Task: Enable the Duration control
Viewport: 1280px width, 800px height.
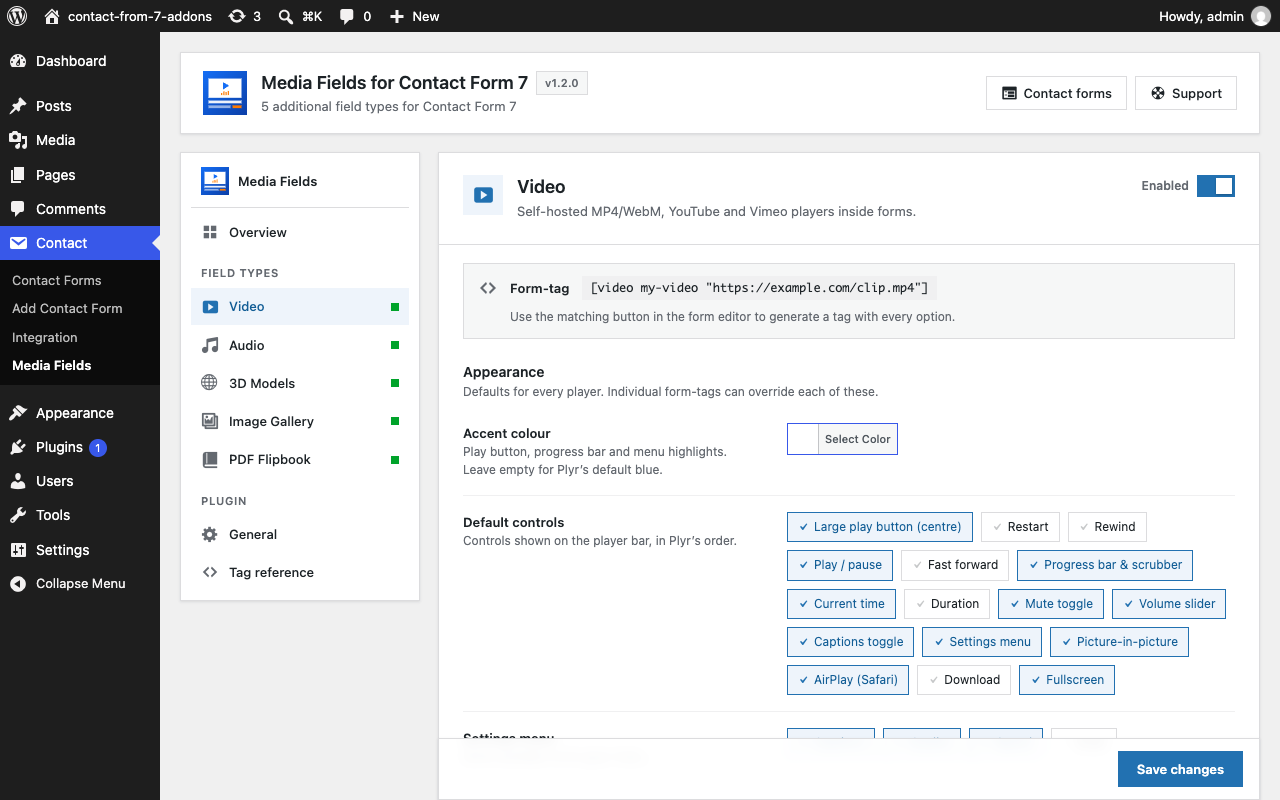Action: click(947, 604)
